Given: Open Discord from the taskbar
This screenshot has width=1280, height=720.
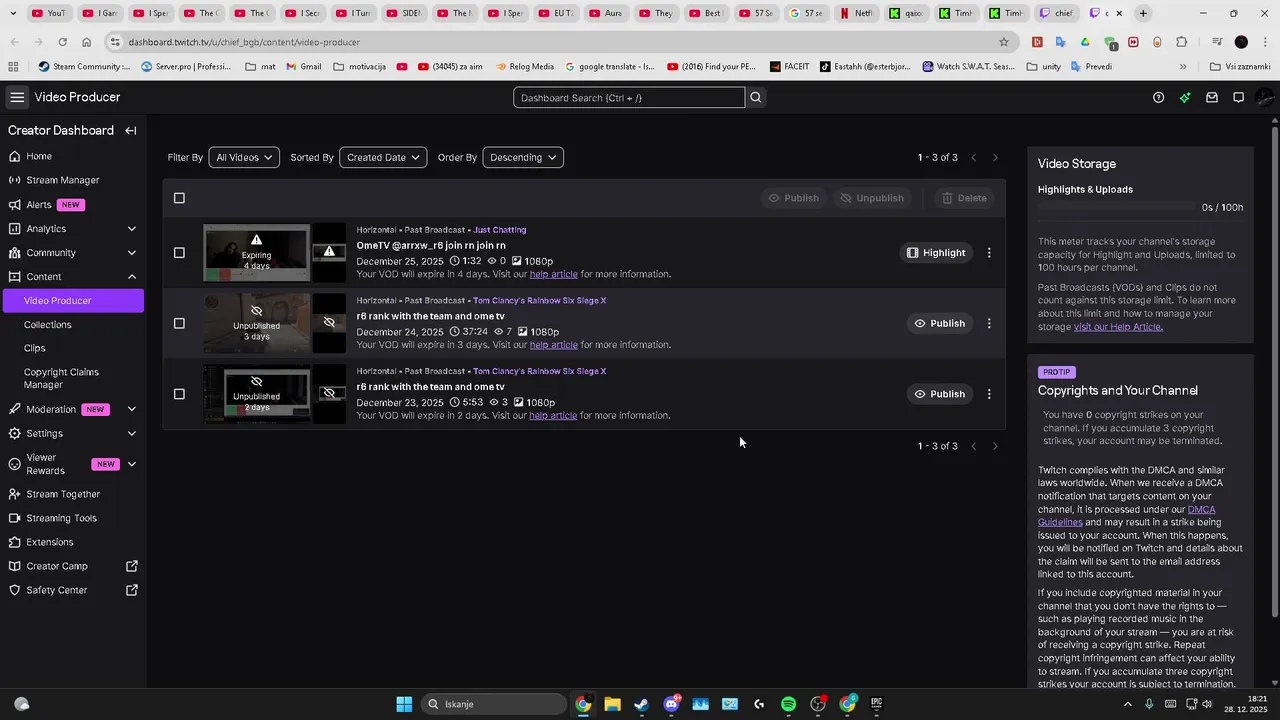Looking at the screenshot, I should click(x=671, y=704).
